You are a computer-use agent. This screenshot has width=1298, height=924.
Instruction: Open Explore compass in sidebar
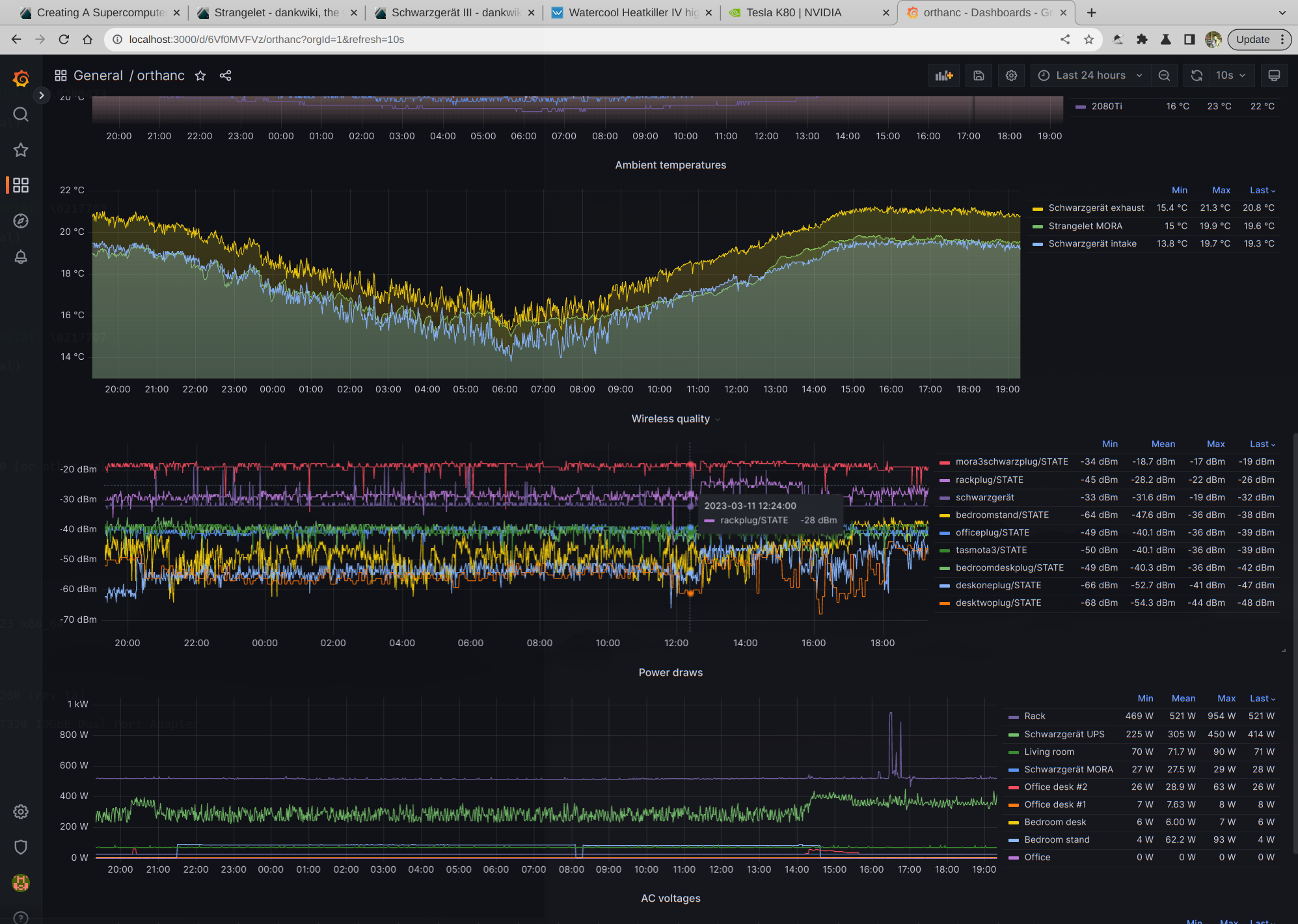[21, 221]
